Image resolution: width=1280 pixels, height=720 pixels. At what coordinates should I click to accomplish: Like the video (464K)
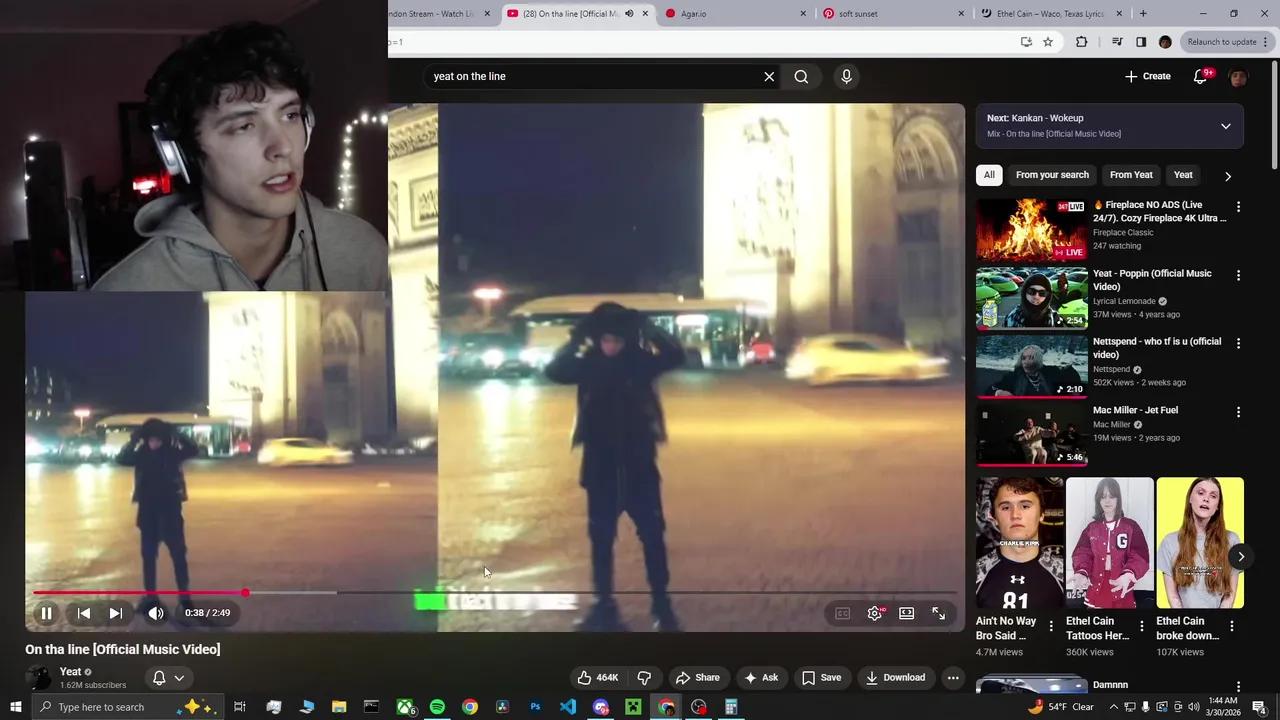coord(598,677)
